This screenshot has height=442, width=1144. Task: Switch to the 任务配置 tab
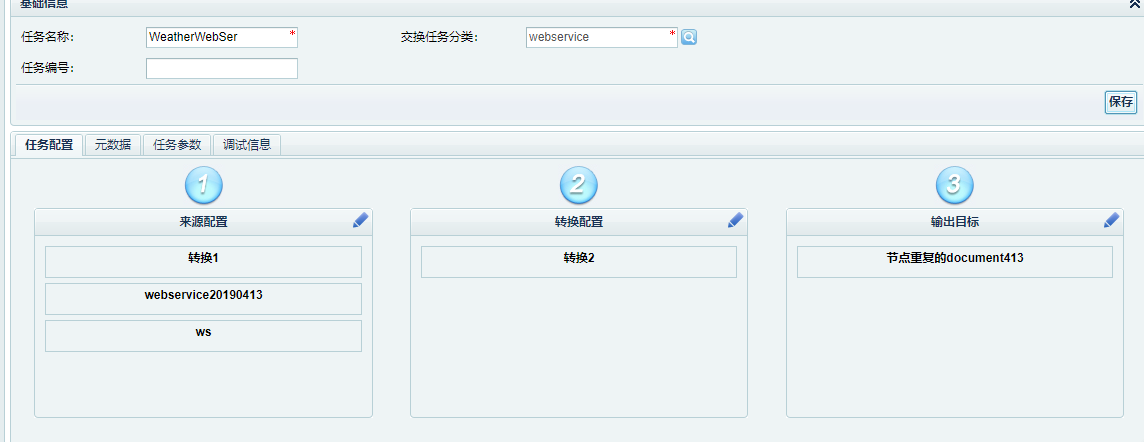49,144
